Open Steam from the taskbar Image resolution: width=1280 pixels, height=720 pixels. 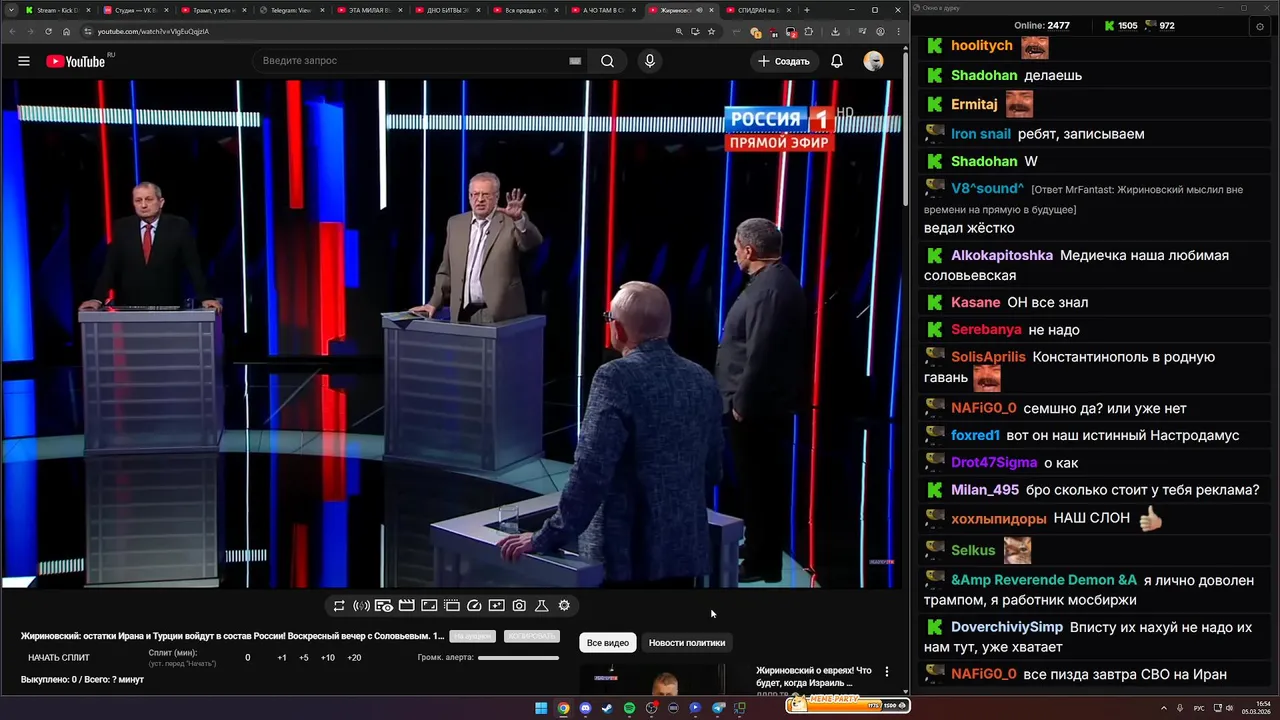coord(607,708)
